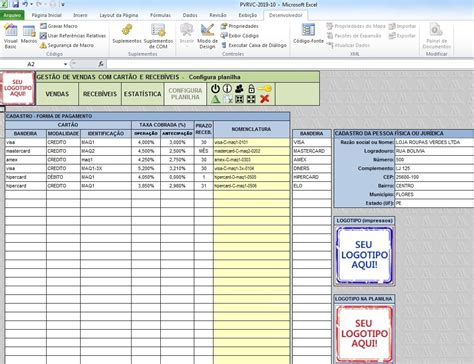Open the Arquivo file tab
The width and height of the screenshot is (474, 364).
pyautogui.click(x=12, y=15)
